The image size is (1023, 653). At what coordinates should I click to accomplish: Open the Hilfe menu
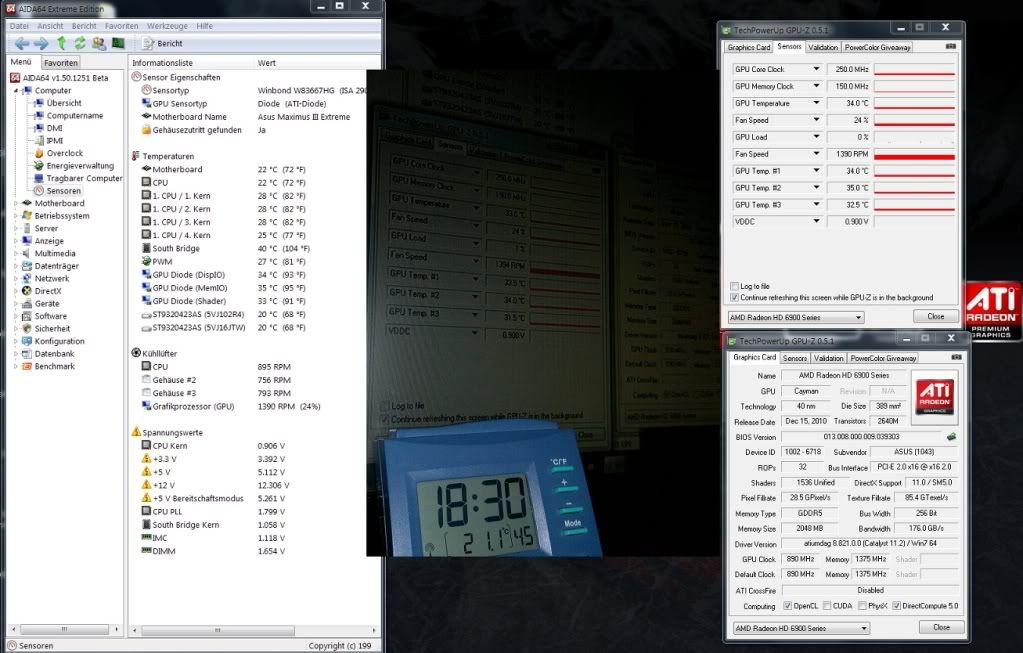coord(204,26)
